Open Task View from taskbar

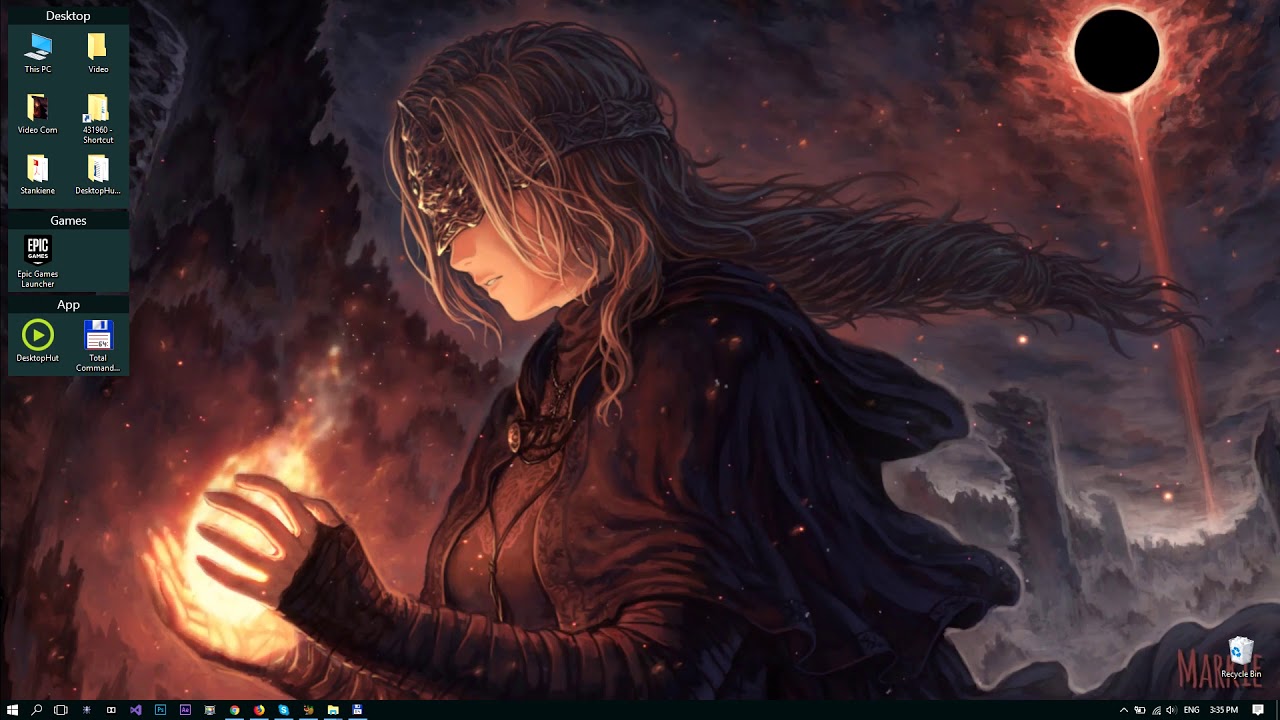[x=61, y=710]
